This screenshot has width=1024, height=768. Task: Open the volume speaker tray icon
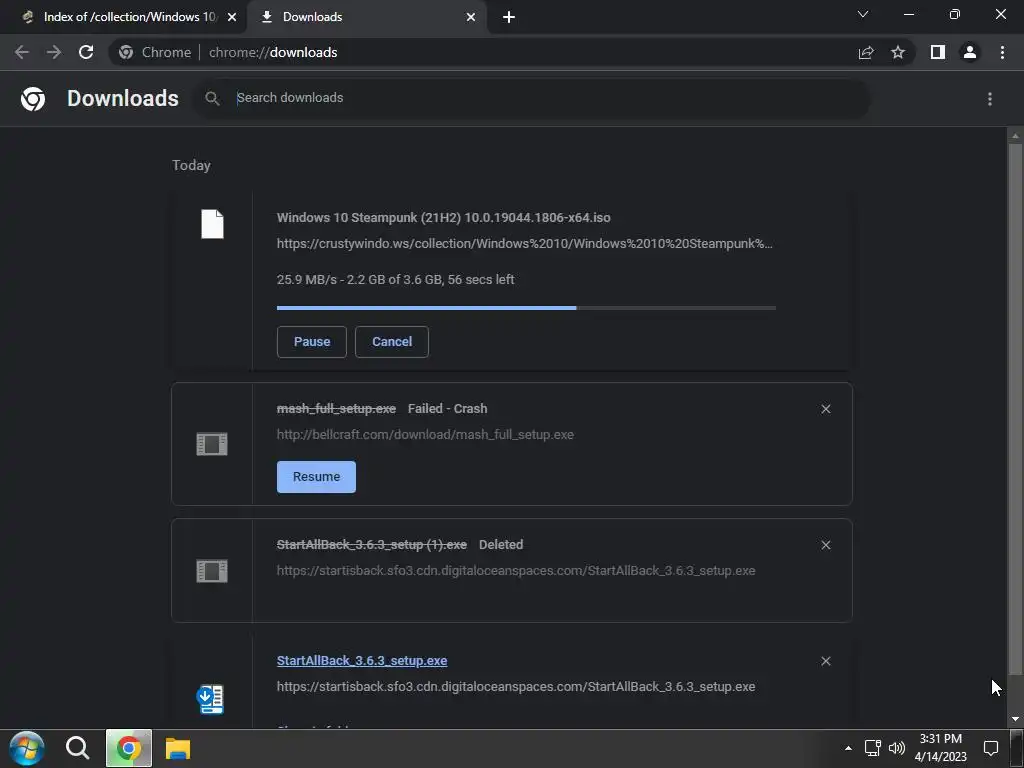[897, 748]
